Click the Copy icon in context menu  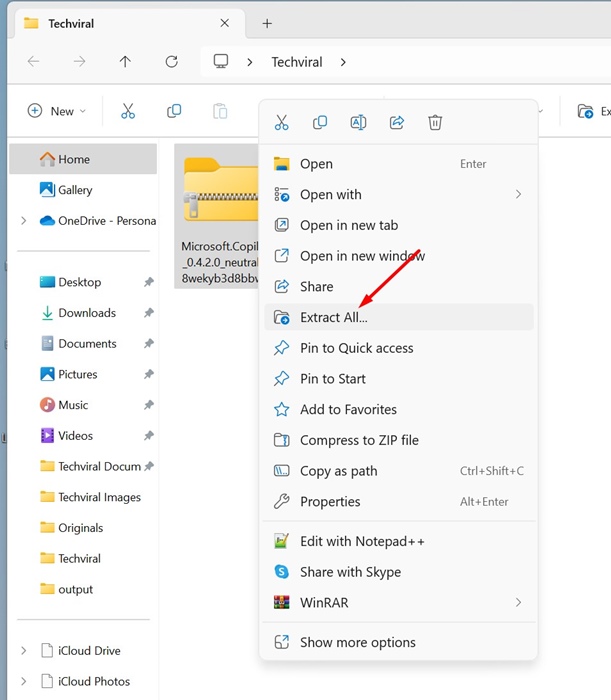coord(320,123)
